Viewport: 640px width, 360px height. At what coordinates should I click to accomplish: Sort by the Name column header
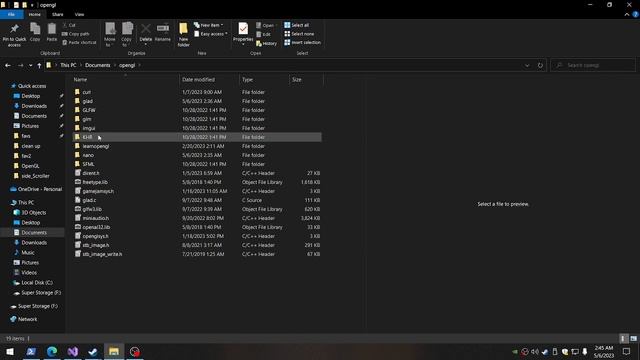pyautogui.click(x=125, y=80)
